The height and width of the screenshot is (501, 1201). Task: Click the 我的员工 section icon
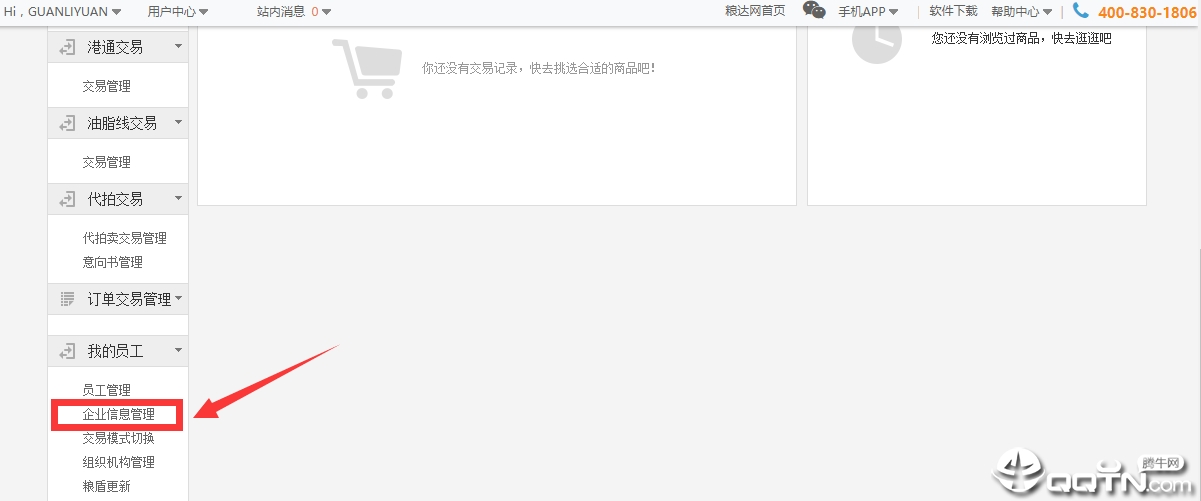pos(67,351)
